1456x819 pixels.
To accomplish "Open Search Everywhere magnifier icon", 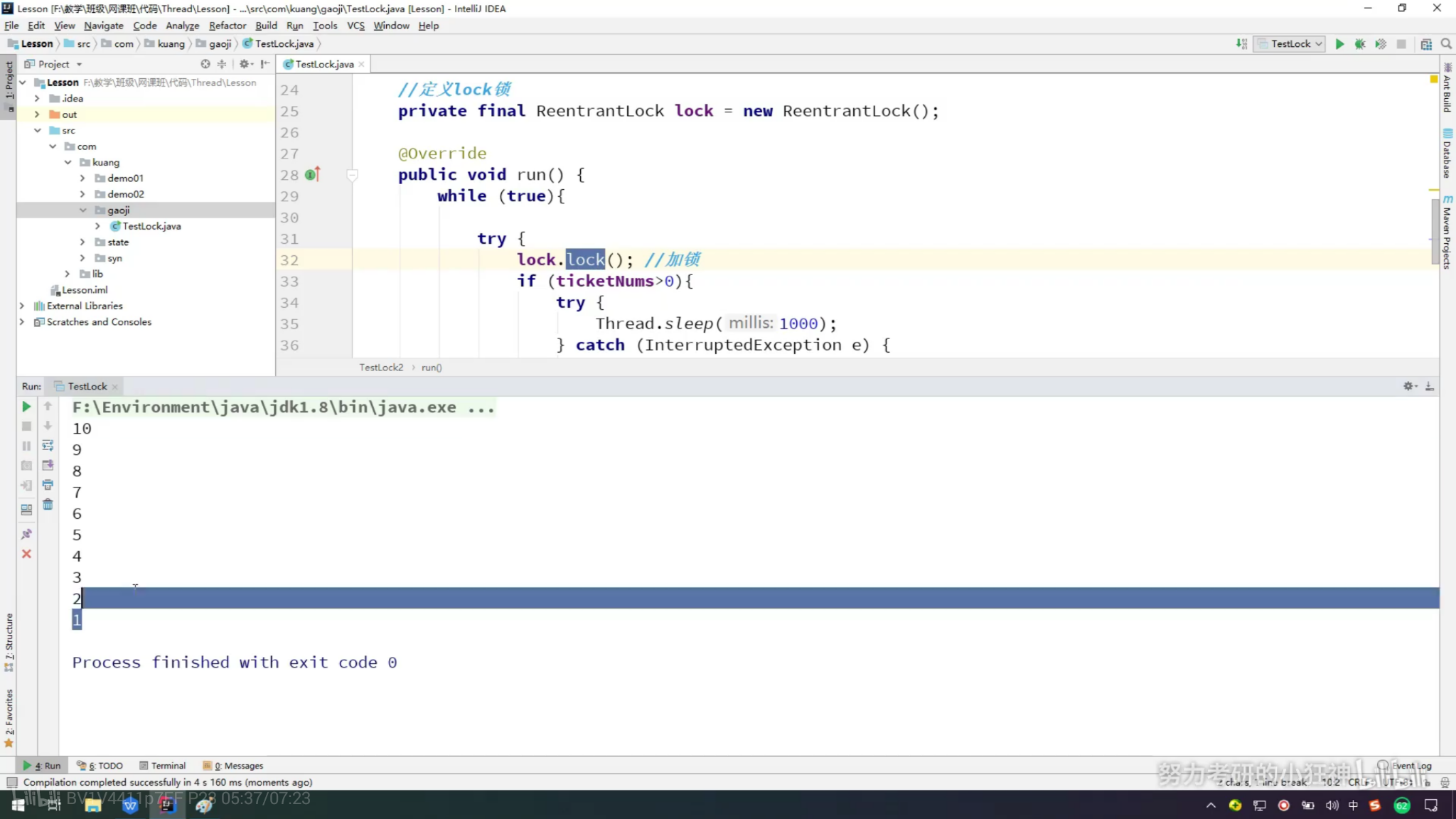I will coord(1445,44).
